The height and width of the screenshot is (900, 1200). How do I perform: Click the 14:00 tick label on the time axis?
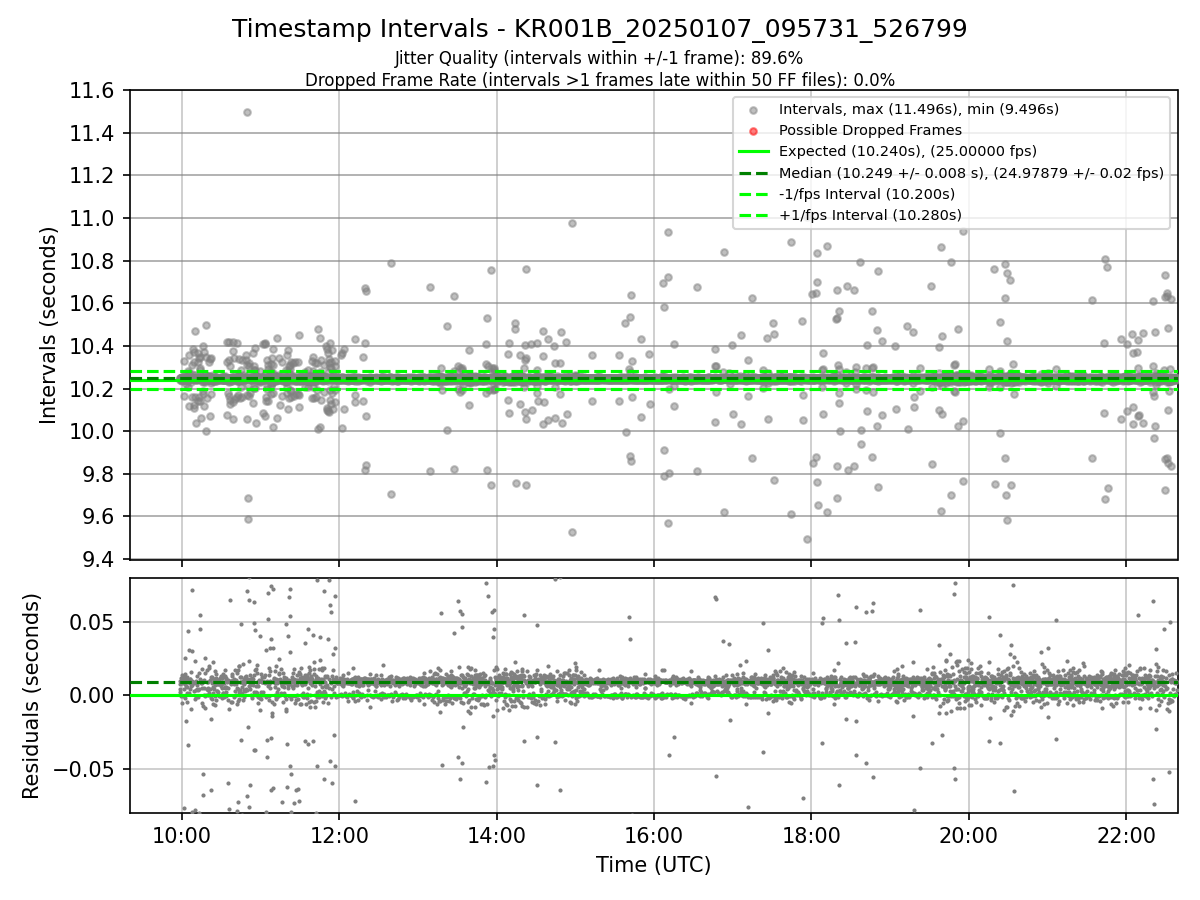[496, 835]
